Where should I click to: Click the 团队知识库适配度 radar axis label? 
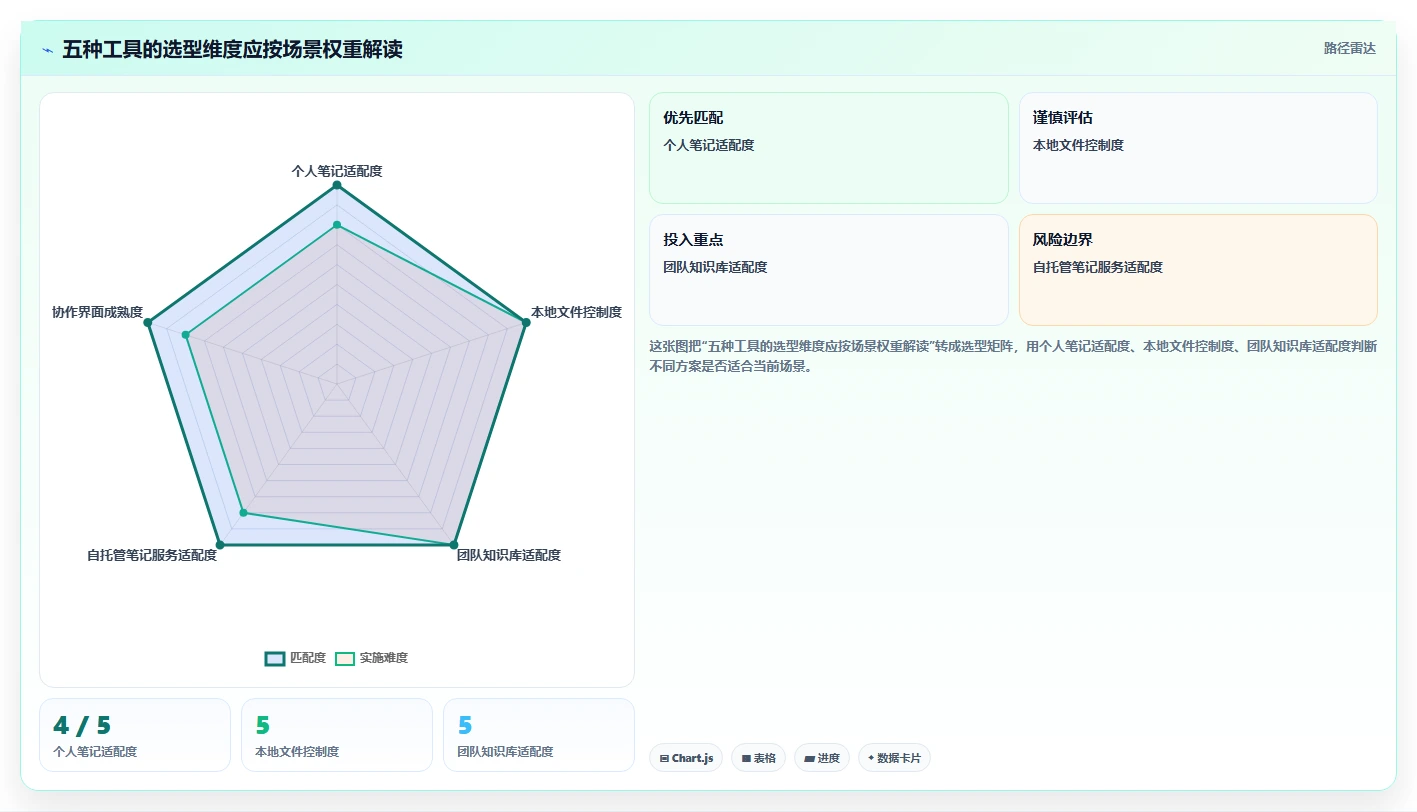509,555
